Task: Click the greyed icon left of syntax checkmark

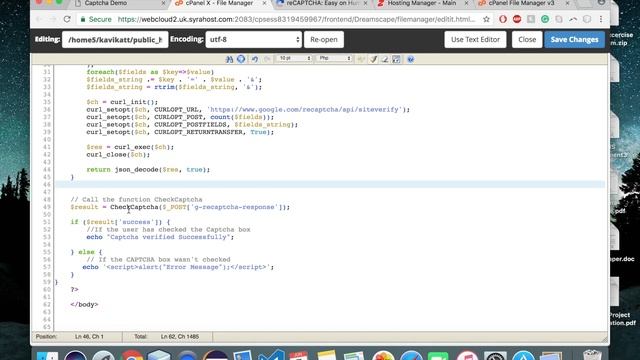Action: click(x=361, y=59)
